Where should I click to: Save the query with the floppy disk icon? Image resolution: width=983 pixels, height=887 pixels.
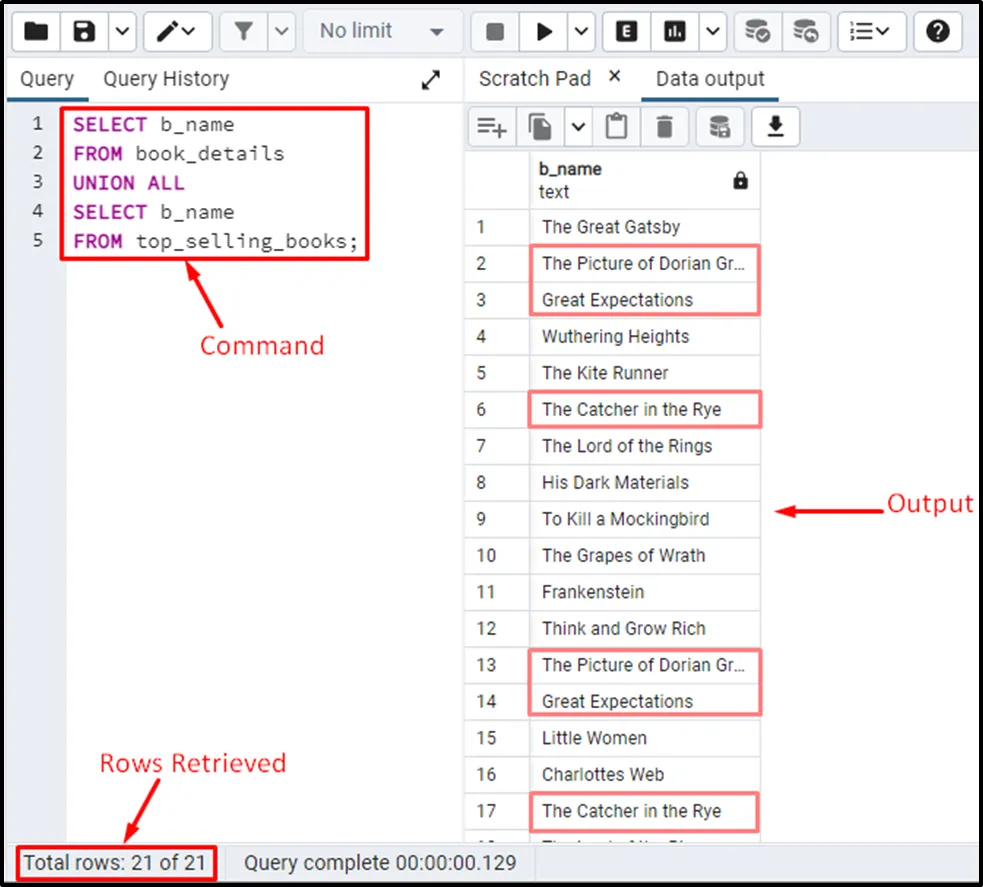pos(84,31)
